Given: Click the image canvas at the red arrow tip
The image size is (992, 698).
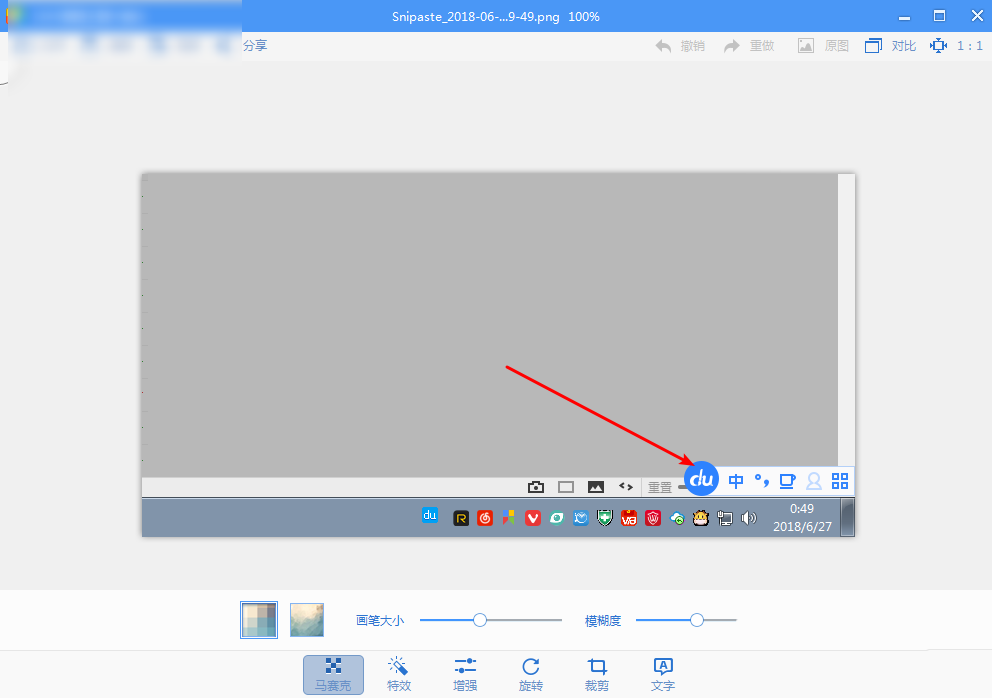Looking at the screenshot, I should (x=690, y=463).
